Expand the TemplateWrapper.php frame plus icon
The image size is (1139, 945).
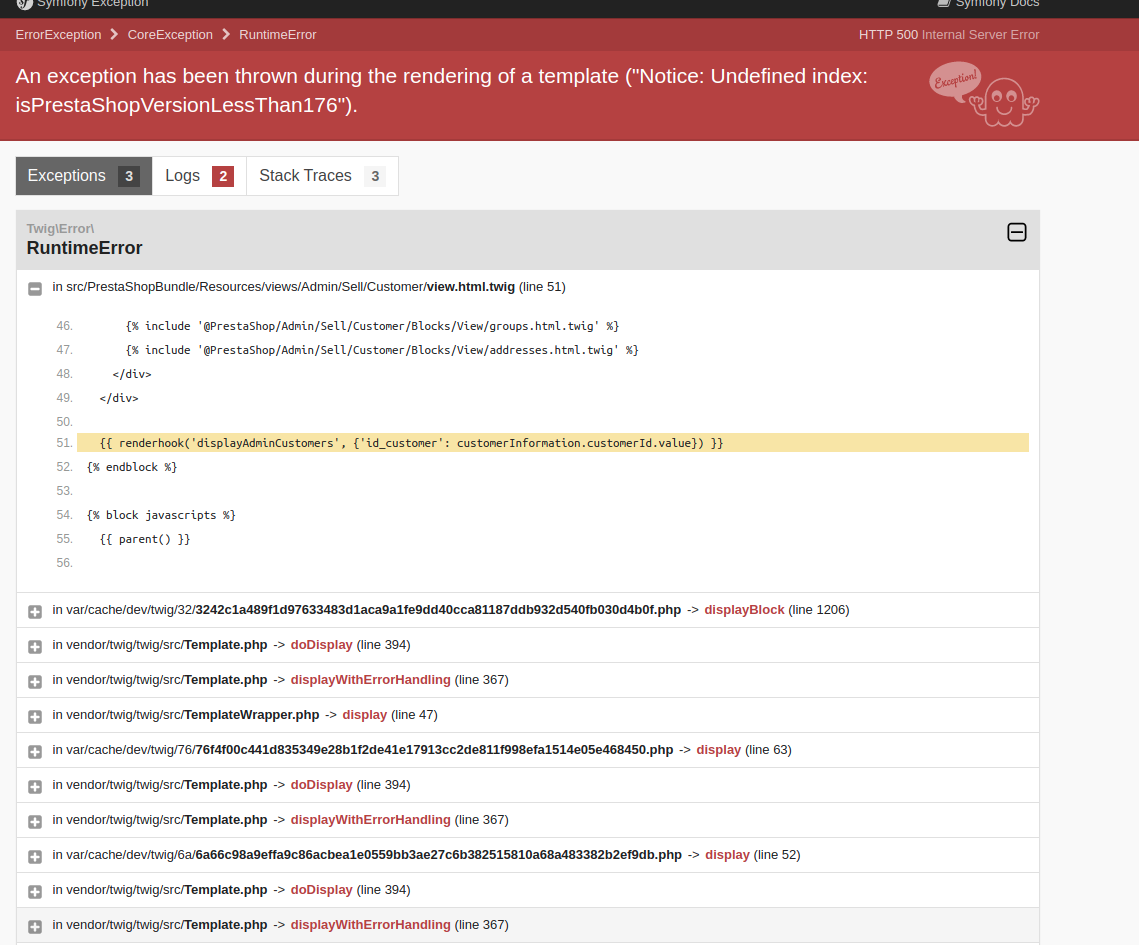tap(35, 715)
